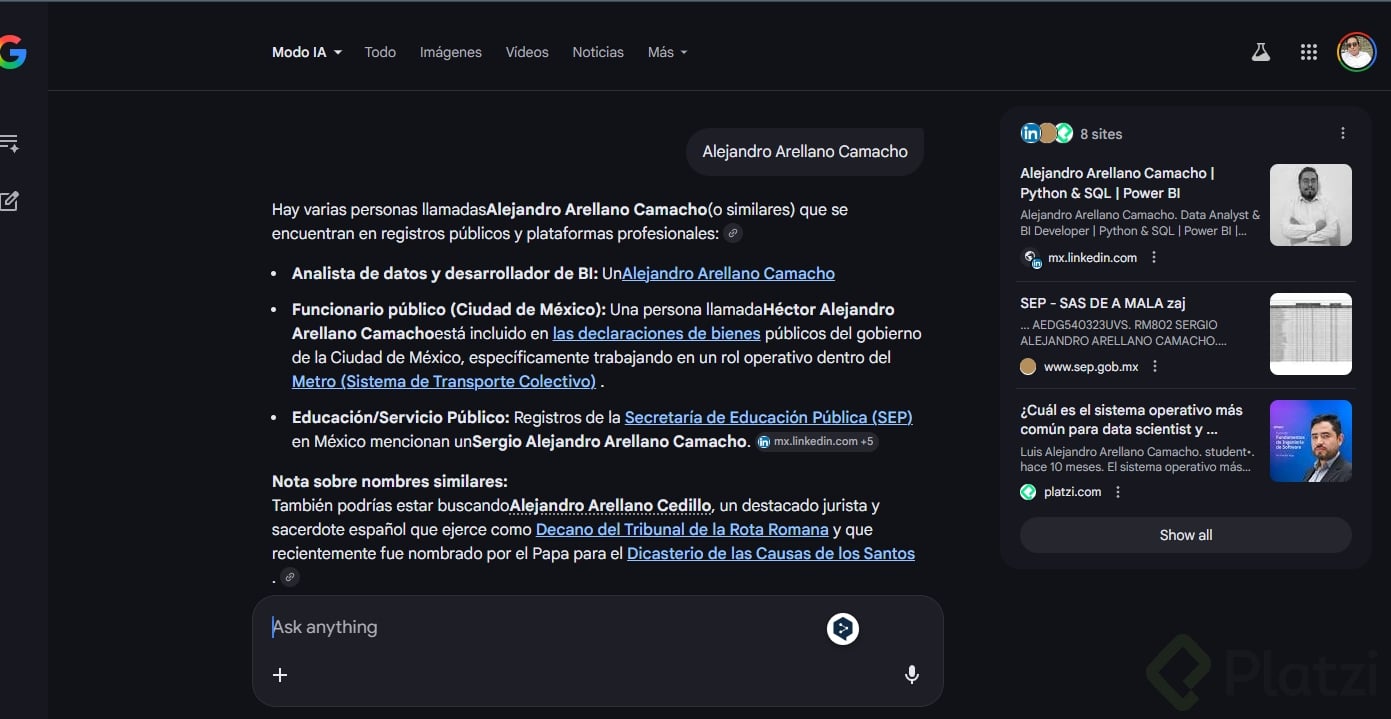
Task: Switch to the Imágenes tab
Action: [x=450, y=52]
